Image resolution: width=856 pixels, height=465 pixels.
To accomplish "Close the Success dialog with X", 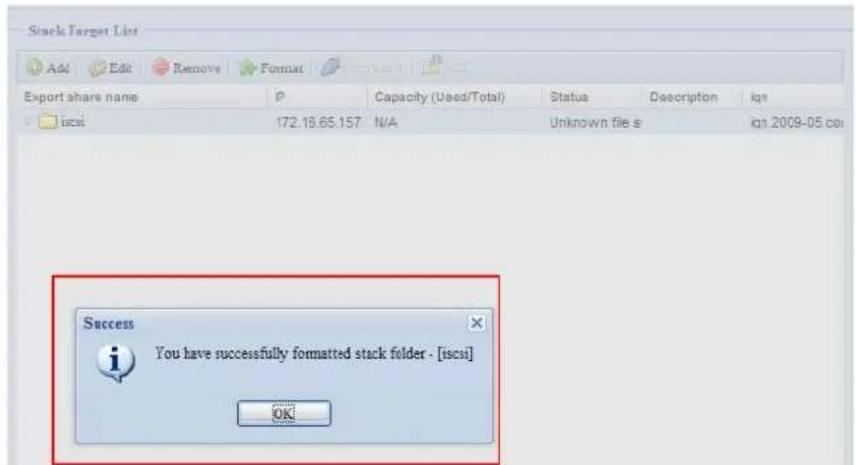I will 476,323.
